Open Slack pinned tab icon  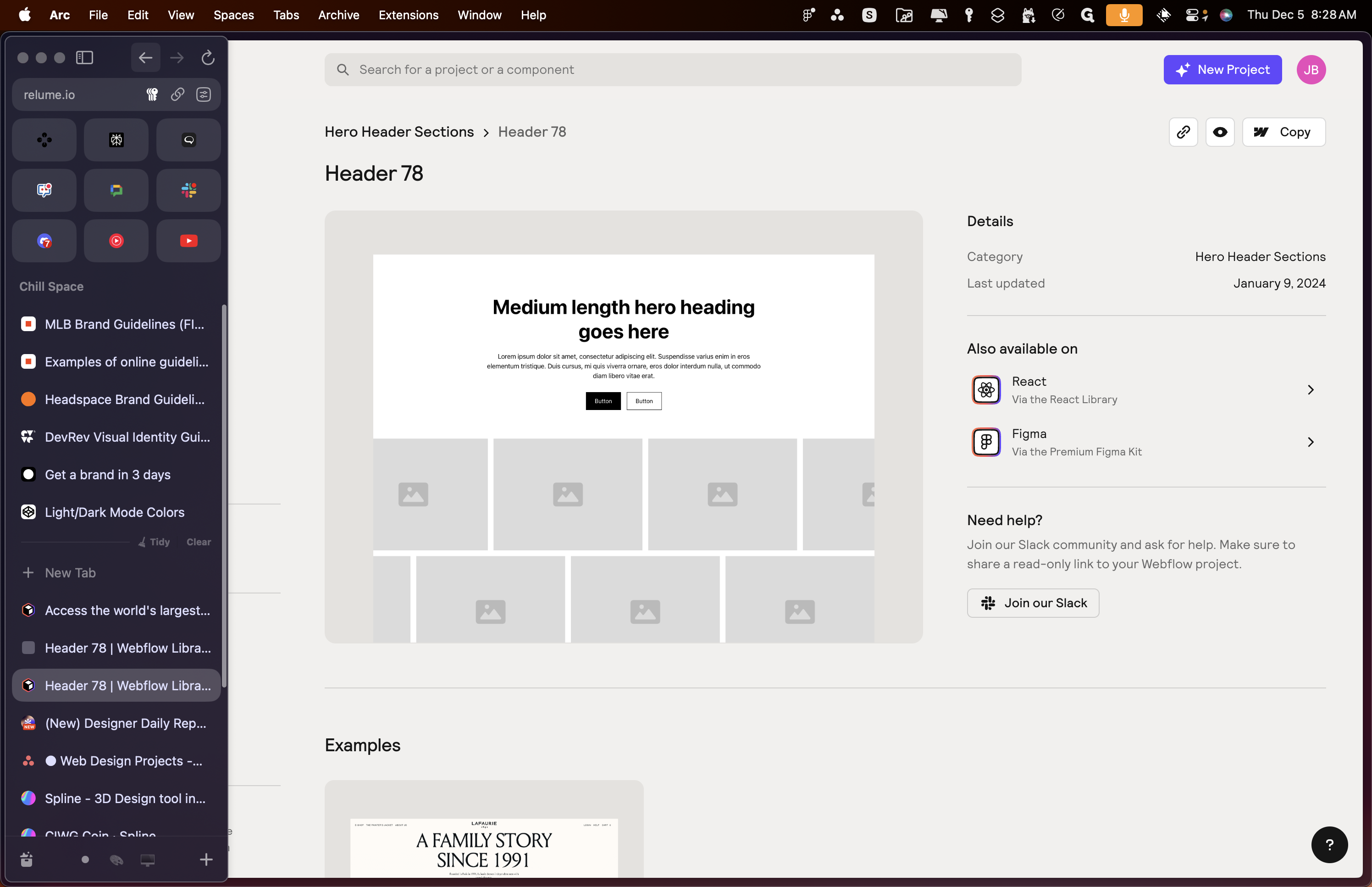coord(188,190)
